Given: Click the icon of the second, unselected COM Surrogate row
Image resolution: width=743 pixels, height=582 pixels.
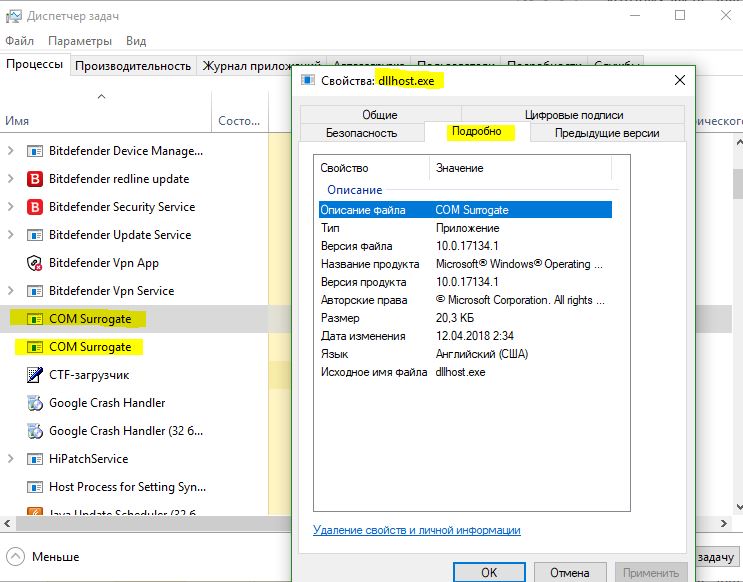Looking at the screenshot, I should [35, 347].
